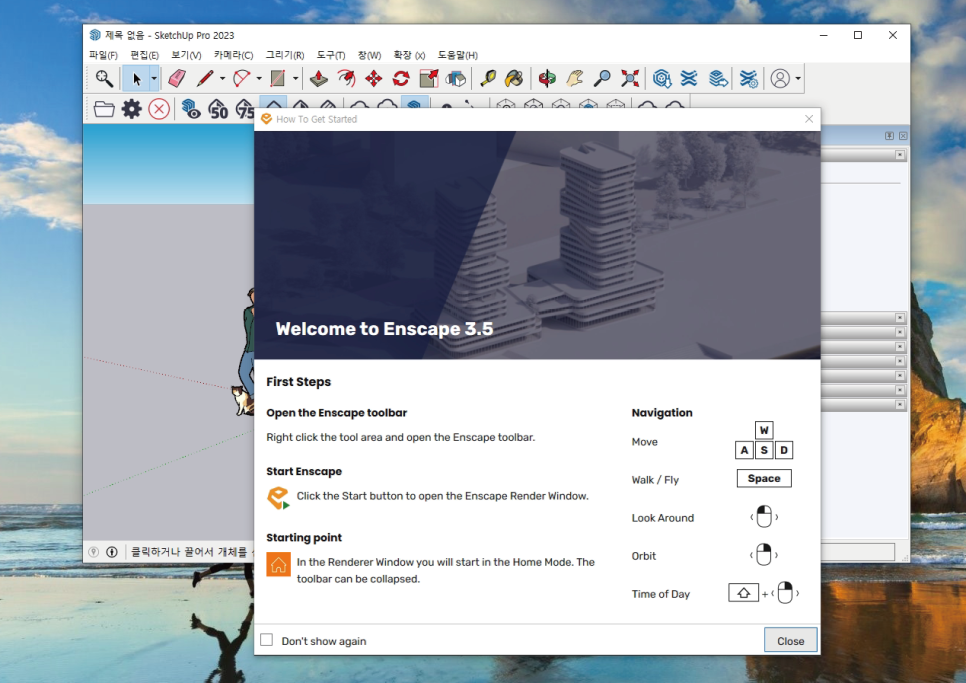The height and width of the screenshot is (683, 966).
Task: Click the pin icon on the tray panel
Action: click(x=889, y=135)
